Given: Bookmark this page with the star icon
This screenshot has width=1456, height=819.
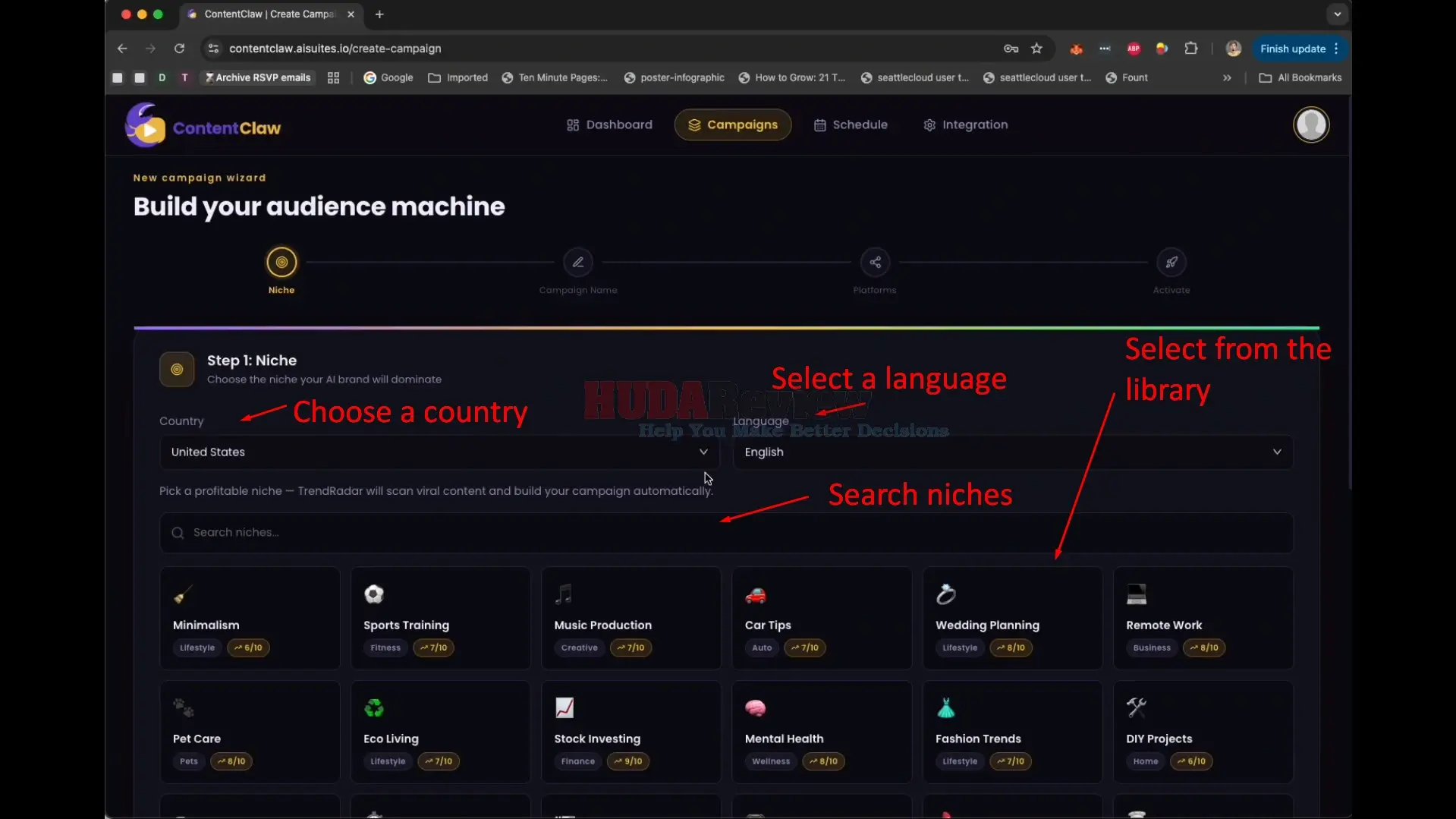Looking at the screenshot, I should tap(1036, 49).
